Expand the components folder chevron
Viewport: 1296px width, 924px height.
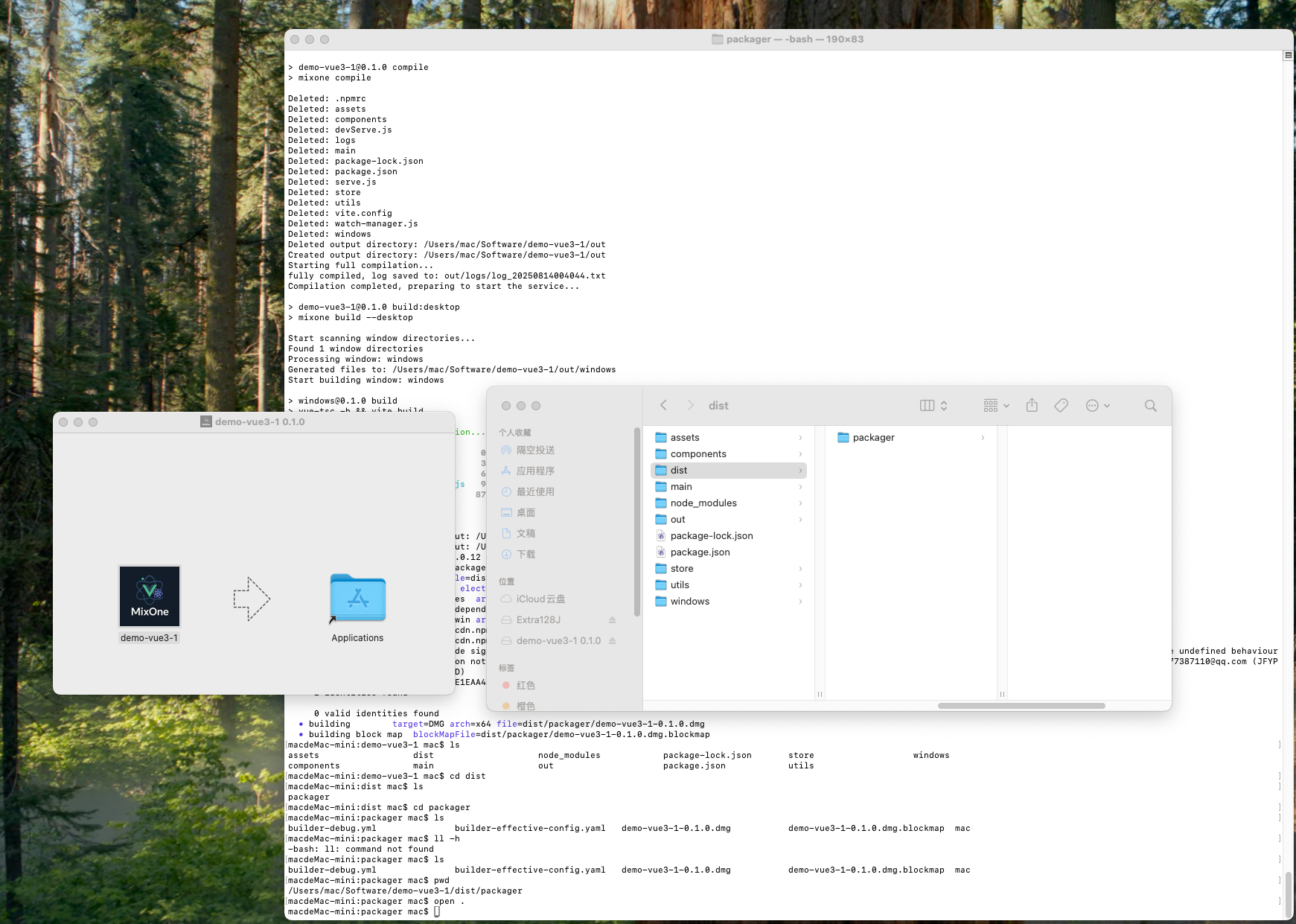pos(800,453)
